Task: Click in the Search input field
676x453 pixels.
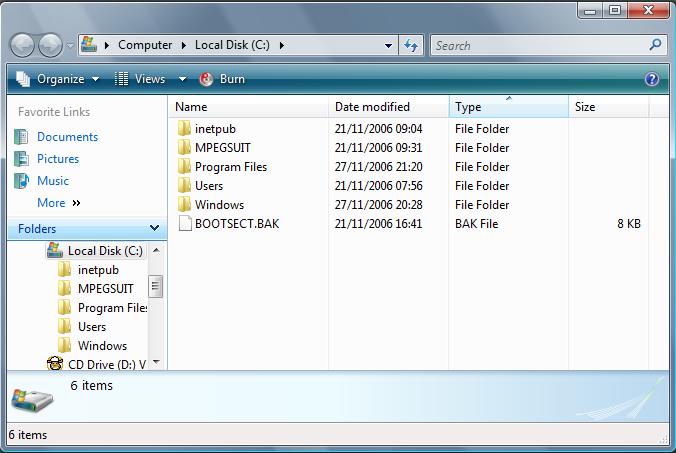Action: (x=539, y=45)
